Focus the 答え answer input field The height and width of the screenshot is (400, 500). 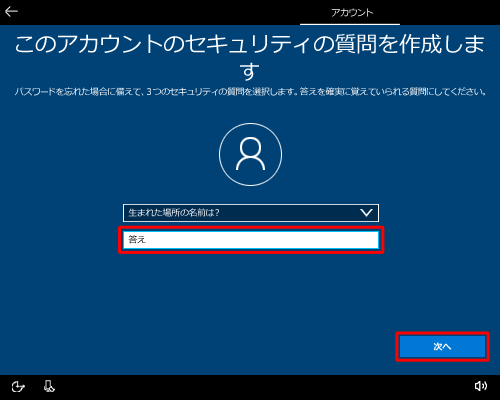coord(251,240)
